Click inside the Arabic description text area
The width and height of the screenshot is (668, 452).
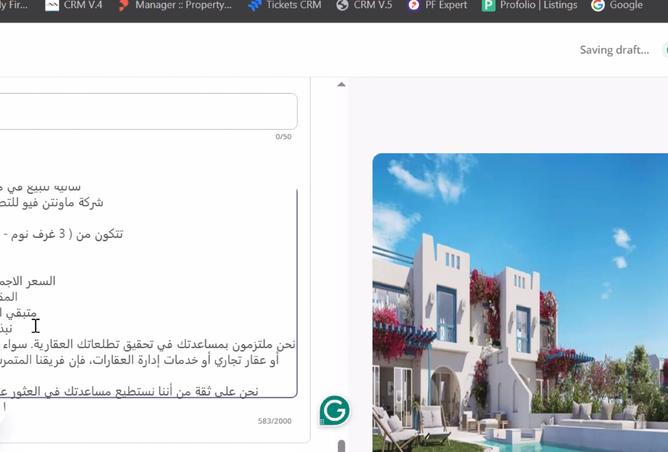(x=148, y=293)
